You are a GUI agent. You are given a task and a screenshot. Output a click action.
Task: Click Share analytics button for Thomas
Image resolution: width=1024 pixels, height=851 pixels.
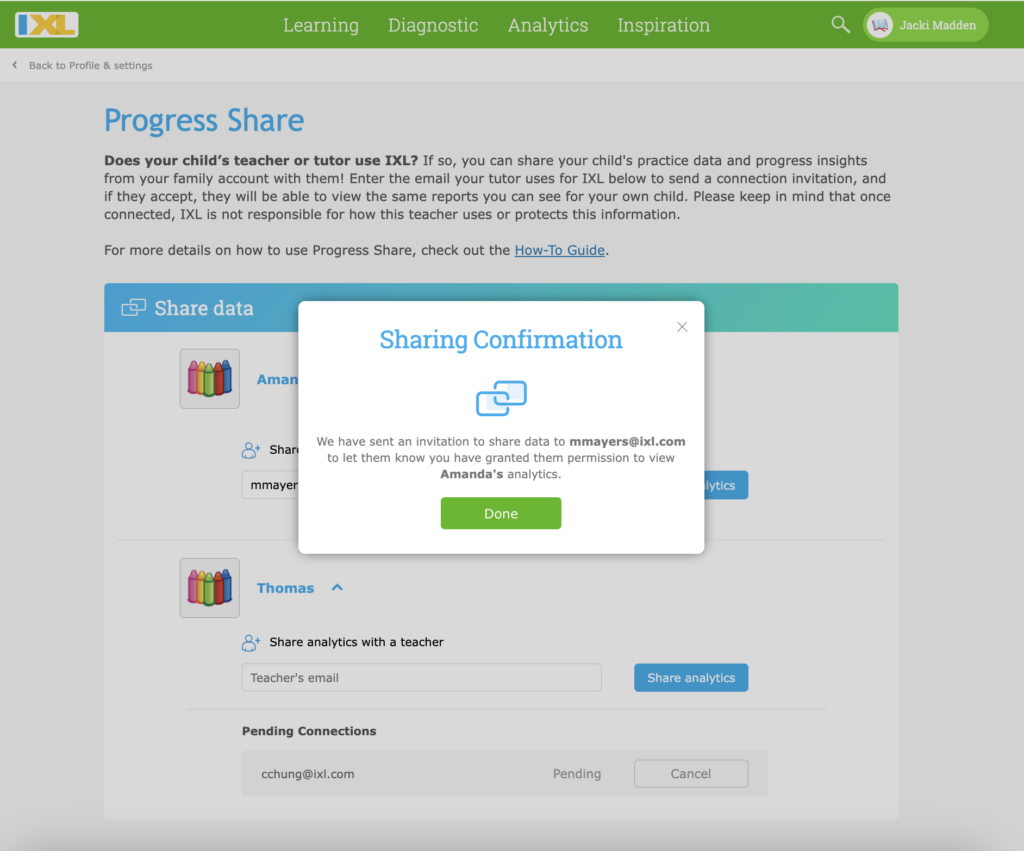691,678
